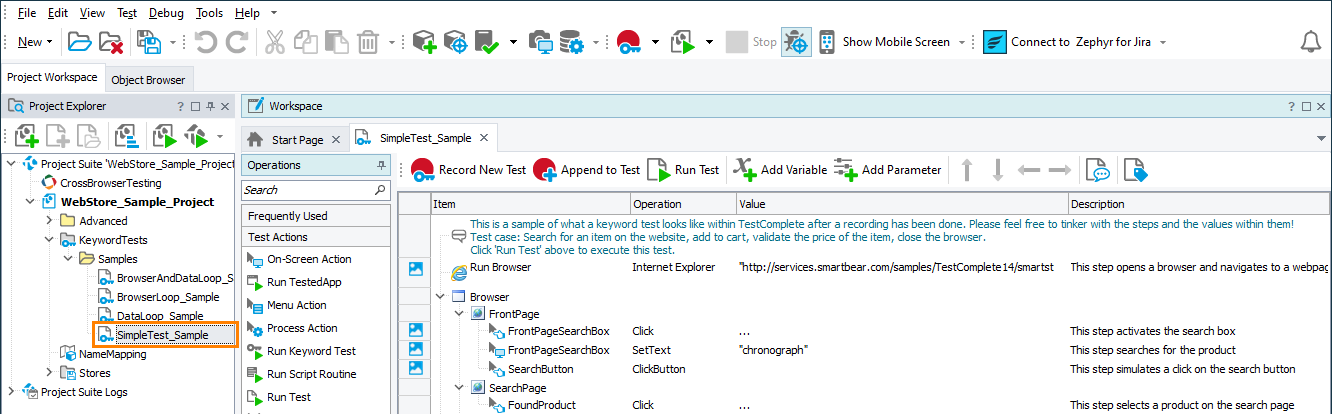Click the Project Explorer icon with blue lines

pyautogui.click(x=125, y=135)
